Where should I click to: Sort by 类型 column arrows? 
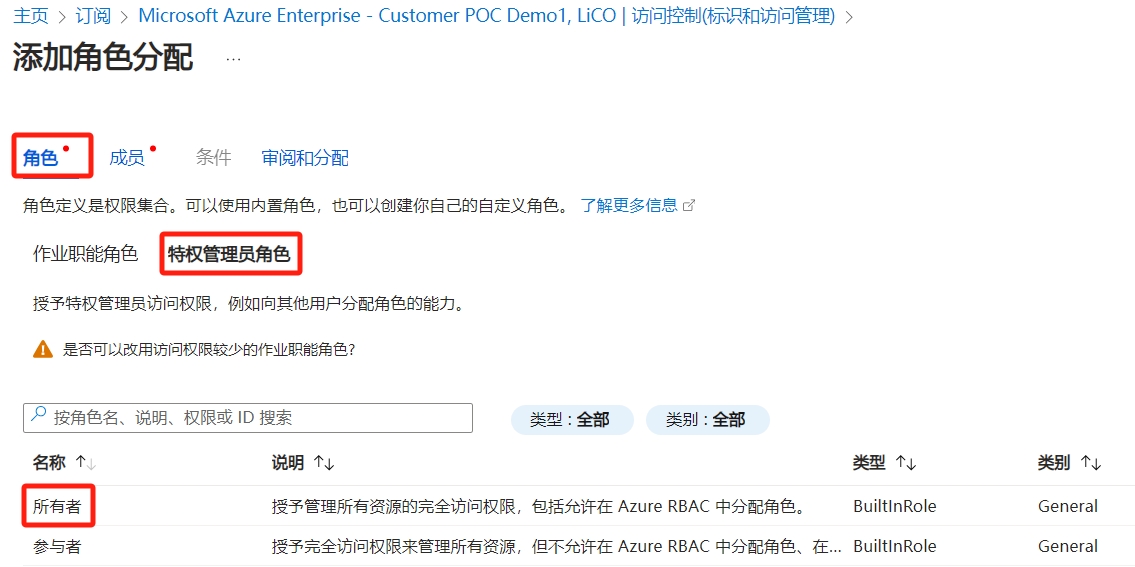point(906,463)
